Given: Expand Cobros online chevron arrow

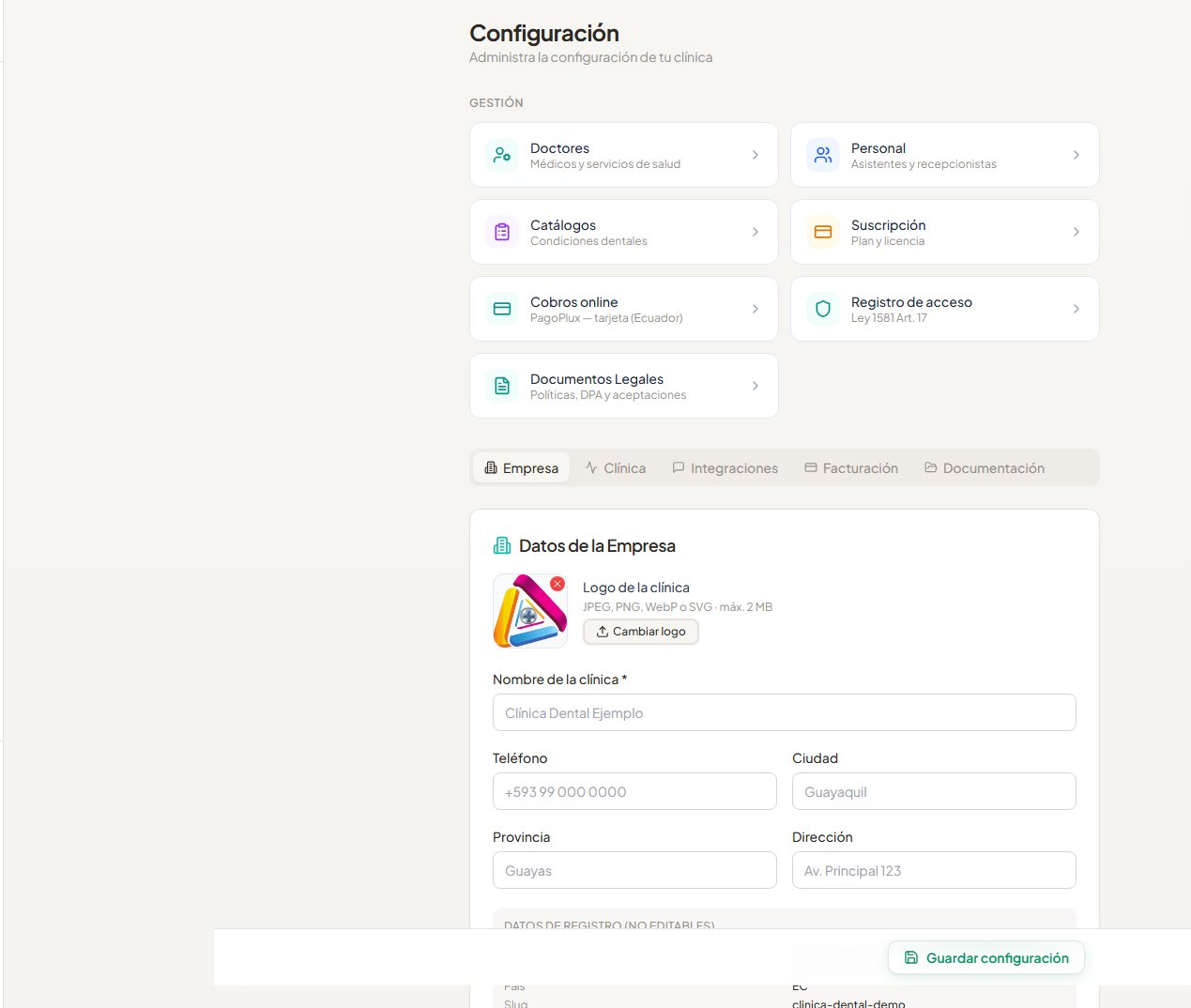Looking at the screenshot, I should 756,309.
